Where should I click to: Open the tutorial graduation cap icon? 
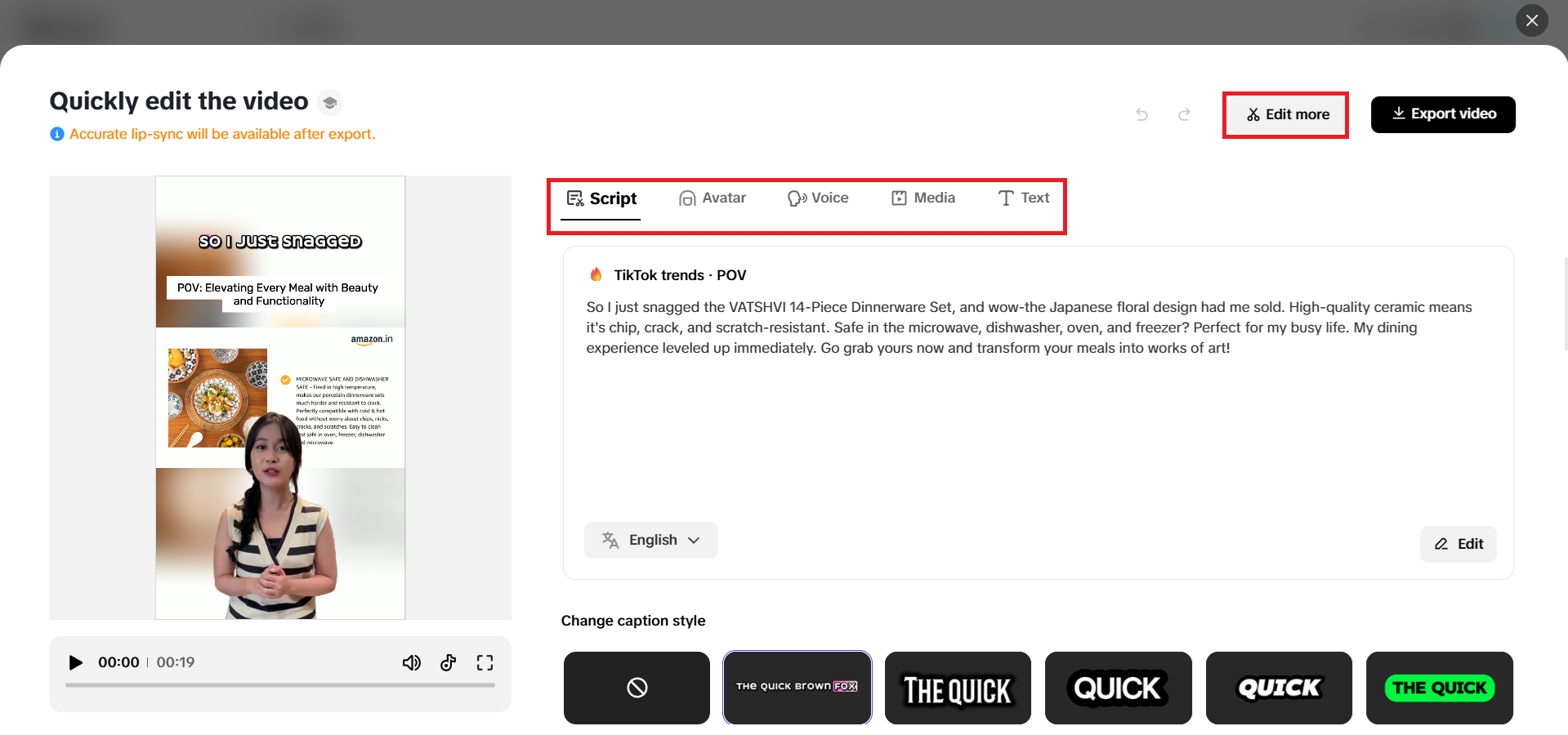(x=329, y=102)
